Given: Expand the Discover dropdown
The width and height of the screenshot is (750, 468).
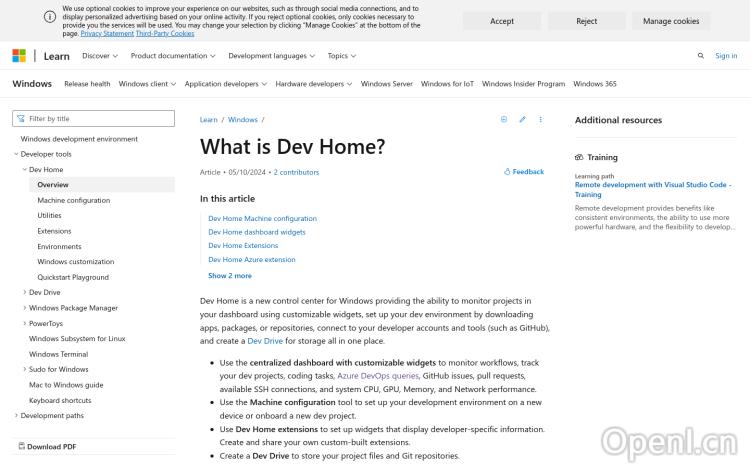Looking at the screenshot, I should [99, 56].
